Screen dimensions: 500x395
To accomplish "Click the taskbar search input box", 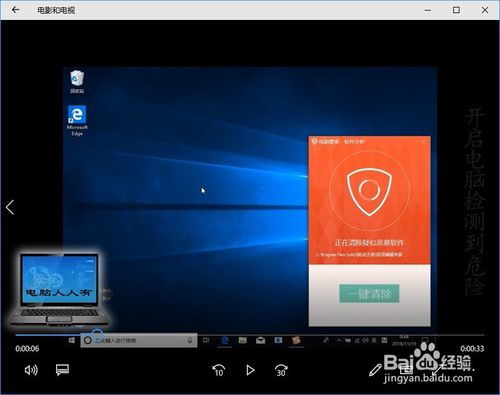I will click(x=138, y=340).
